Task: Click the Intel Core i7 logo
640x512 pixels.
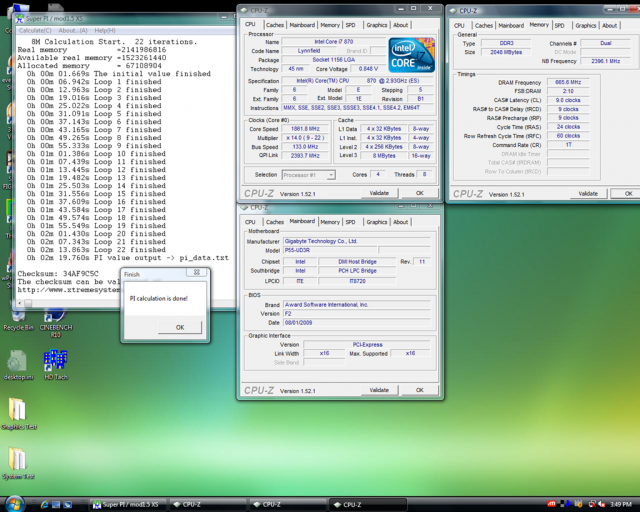Action: coord(411,55)
